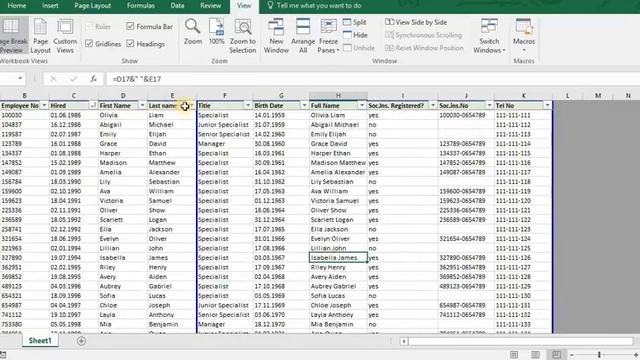Click Arrange All windows
Image resolution: width=640 pixels, height=360 pixels.
coord(303,36)
